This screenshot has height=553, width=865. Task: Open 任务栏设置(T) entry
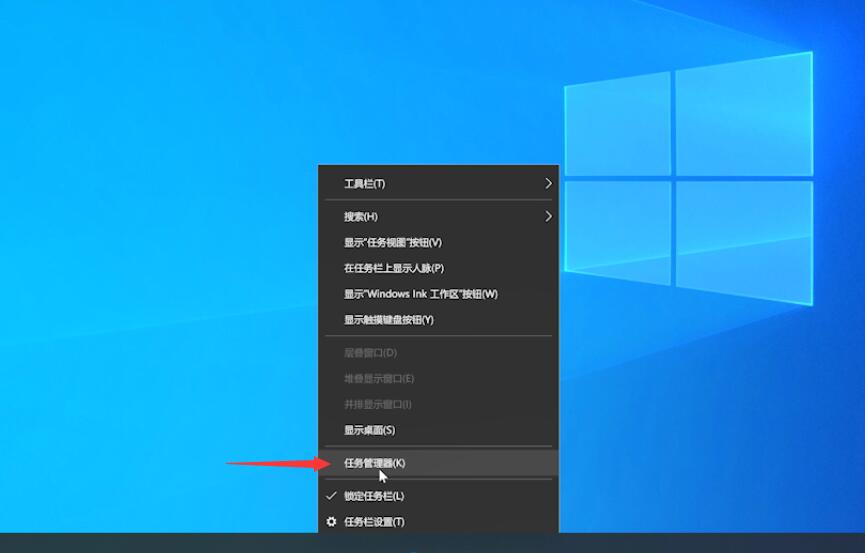(x=438, y=522)
